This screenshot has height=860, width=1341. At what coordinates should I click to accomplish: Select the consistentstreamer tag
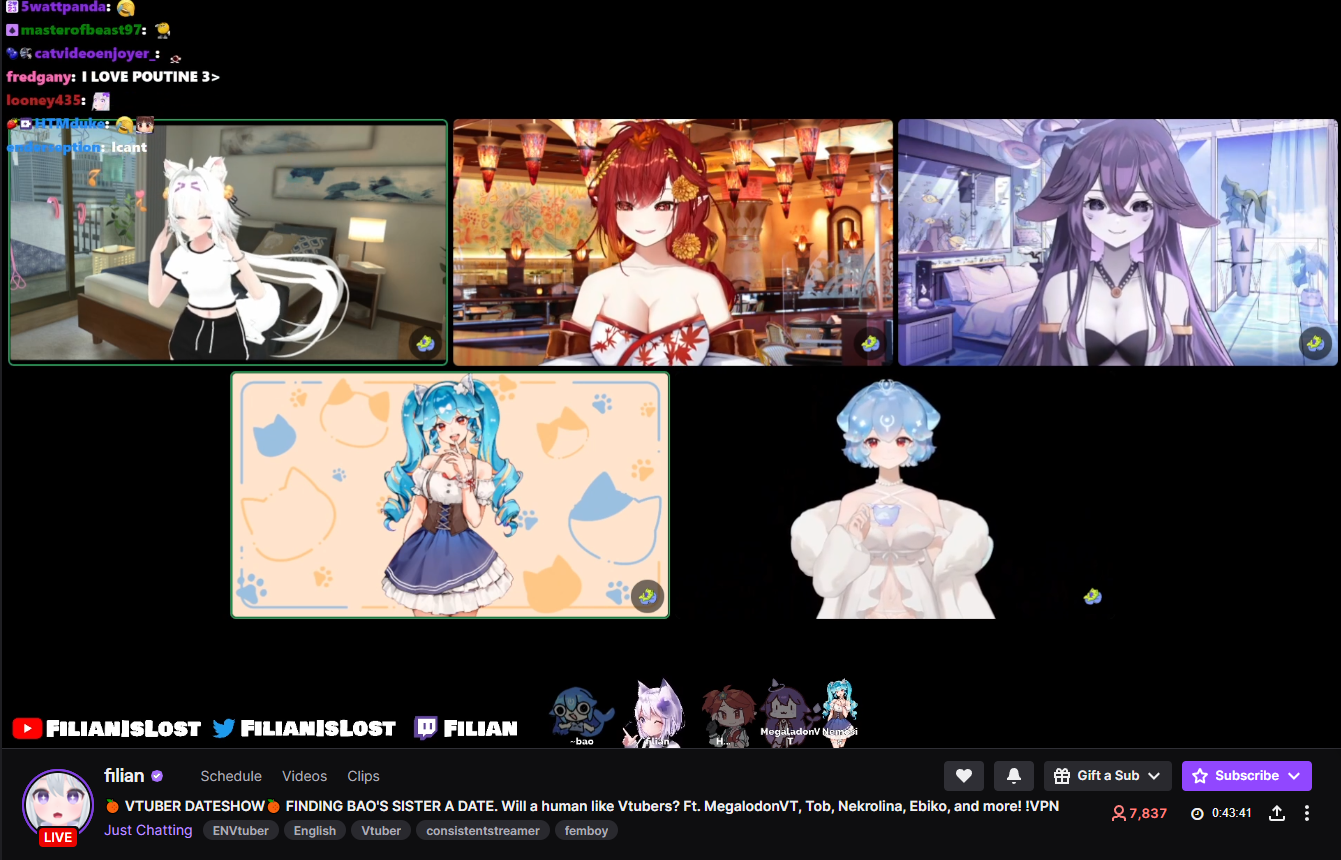tap(483, 830)
